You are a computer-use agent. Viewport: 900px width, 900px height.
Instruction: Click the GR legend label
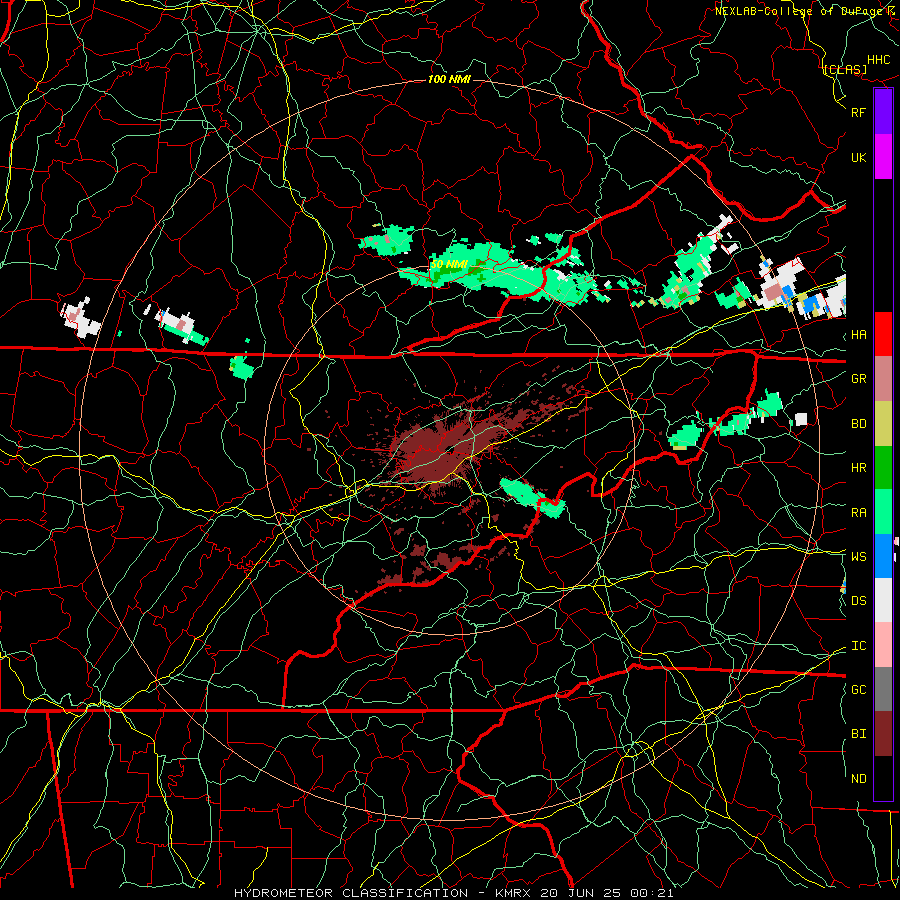coord(858,379)
